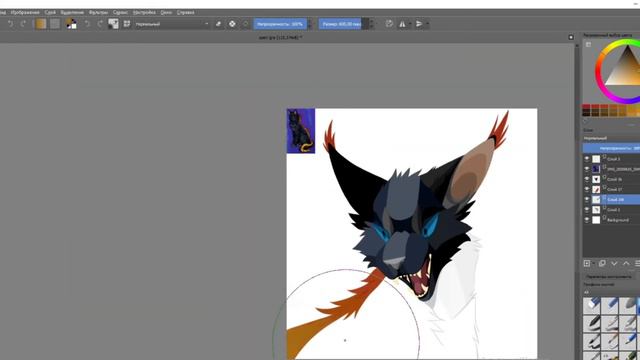Click the document tab bar's square button
The image size is (640, 360).
pos(571,37)
